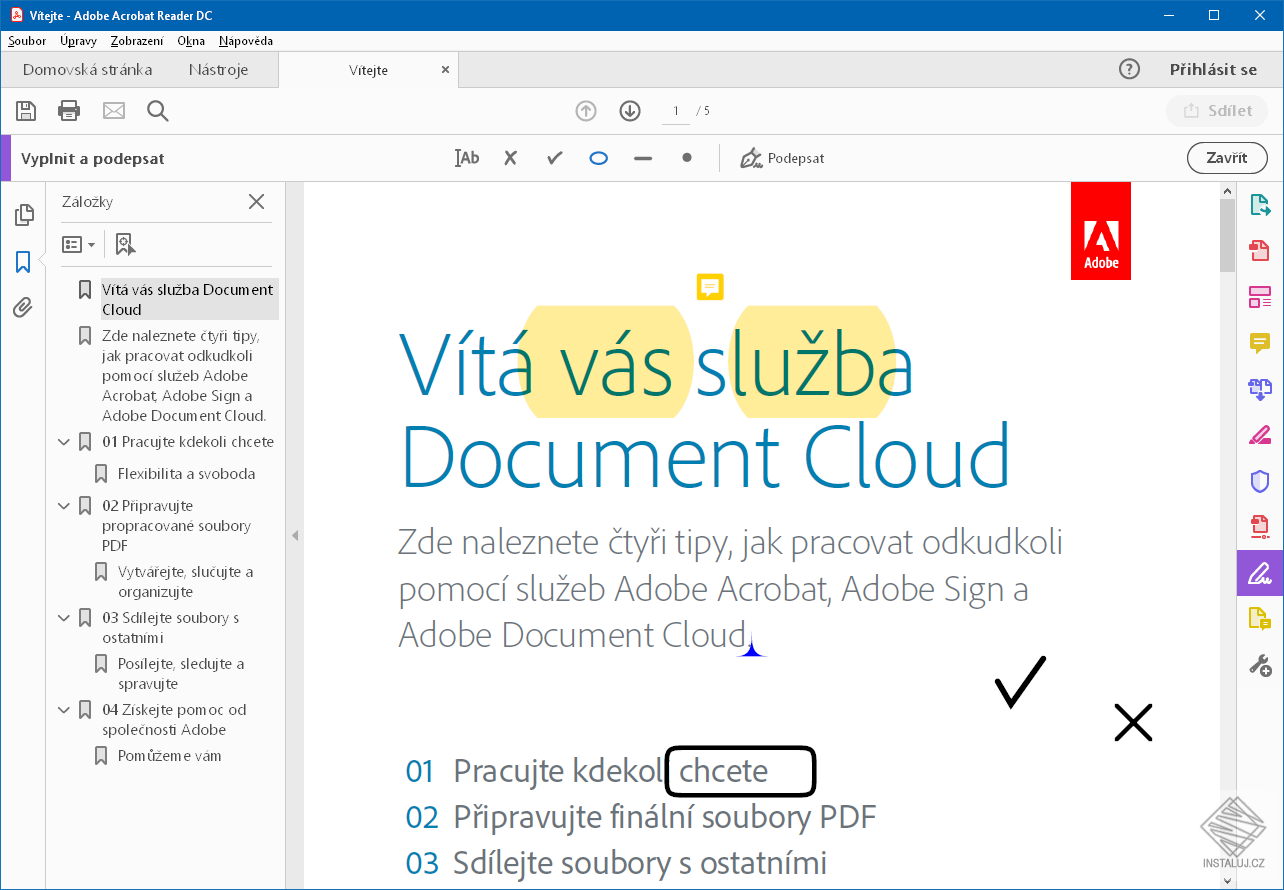The height and width of the screenshot is (890, 1284).
Task: Print the document with the printer icon
Action: [x=69, y=111]
